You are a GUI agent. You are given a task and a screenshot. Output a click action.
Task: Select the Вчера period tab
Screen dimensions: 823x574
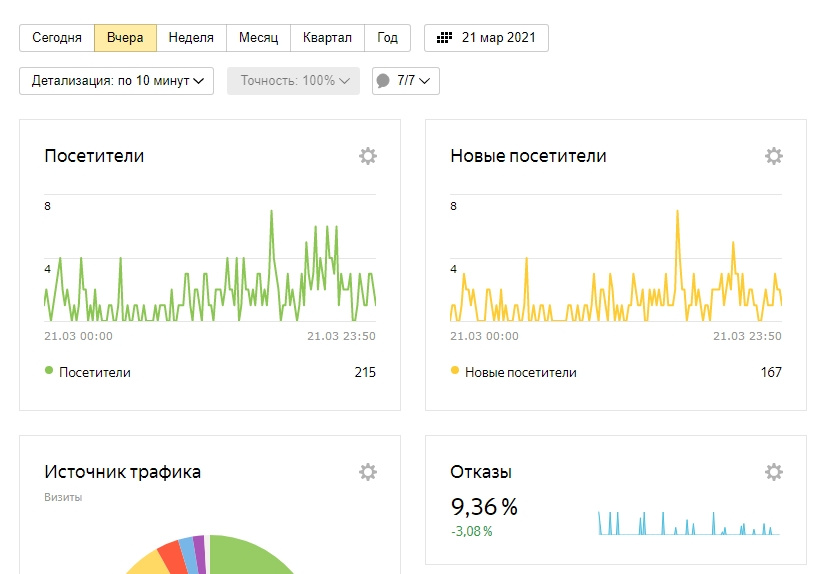[125, 38]
